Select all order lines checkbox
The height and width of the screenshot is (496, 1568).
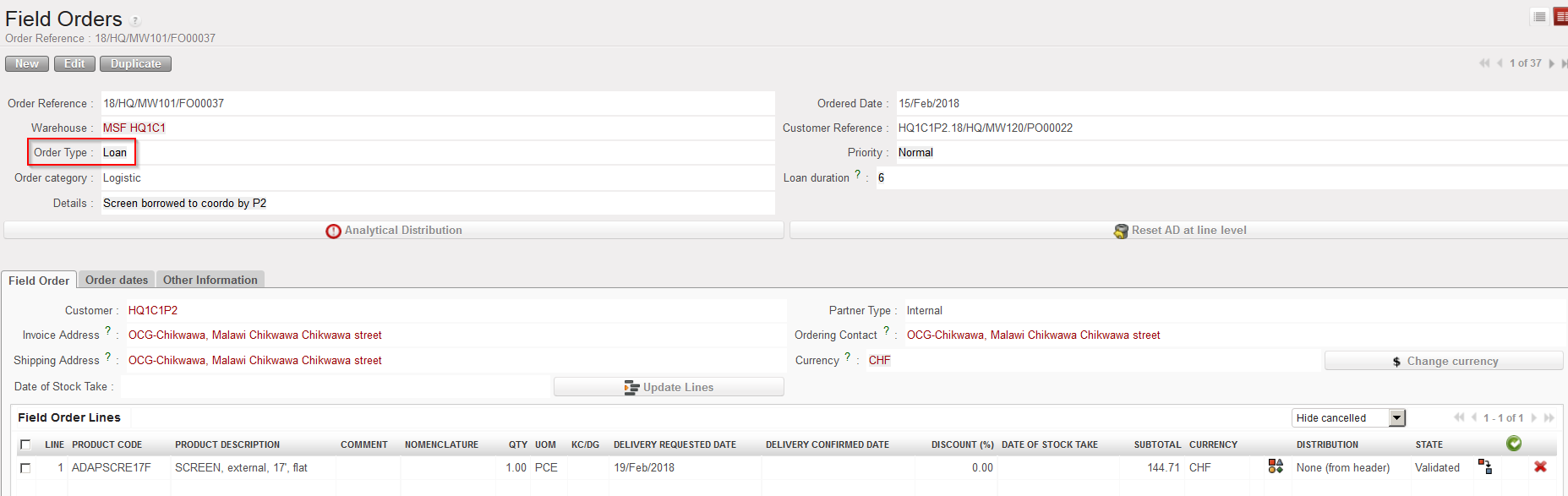[x=25, y=444]
